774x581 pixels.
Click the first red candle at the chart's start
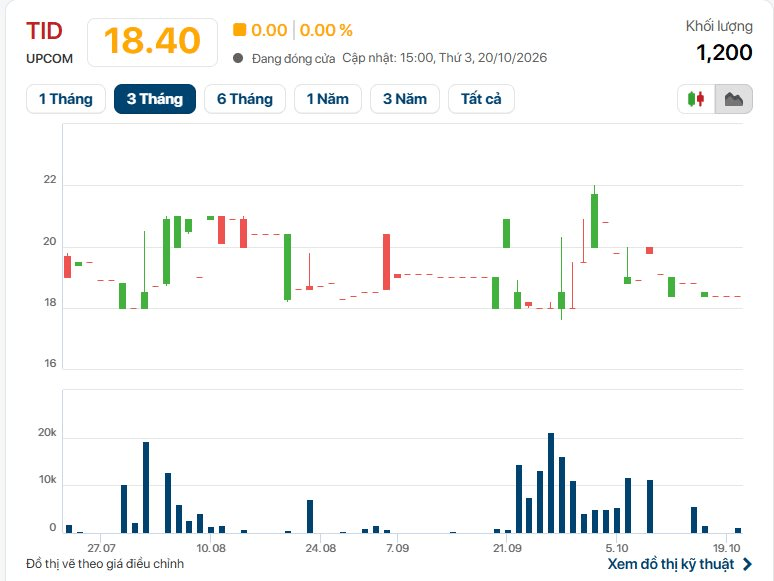tap(68, 267)
